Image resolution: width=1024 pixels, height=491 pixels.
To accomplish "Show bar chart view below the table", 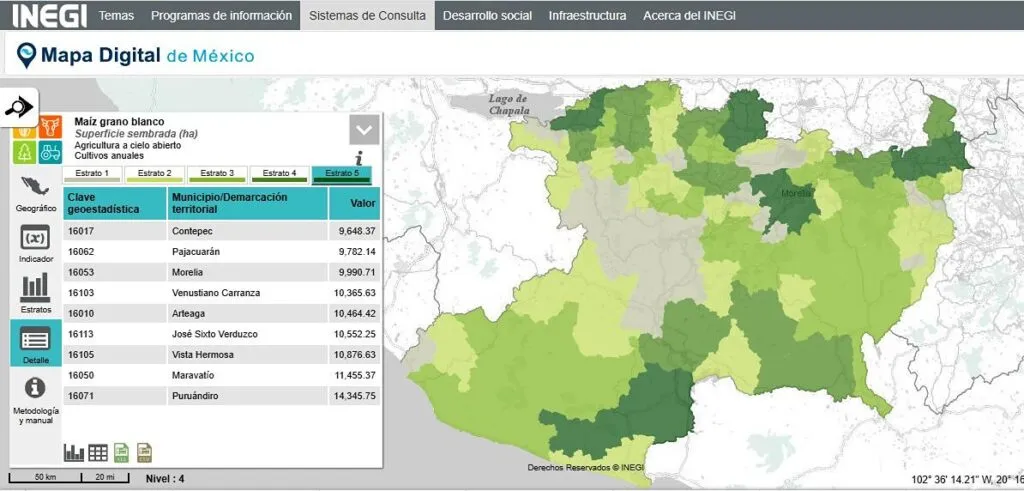I will 74,452.
